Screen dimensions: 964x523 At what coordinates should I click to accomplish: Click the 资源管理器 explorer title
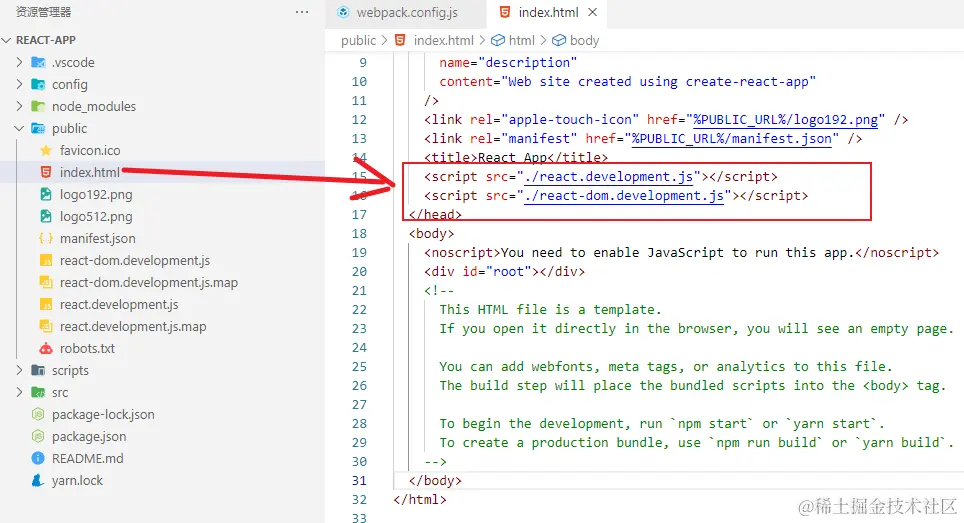pos(43,12)
